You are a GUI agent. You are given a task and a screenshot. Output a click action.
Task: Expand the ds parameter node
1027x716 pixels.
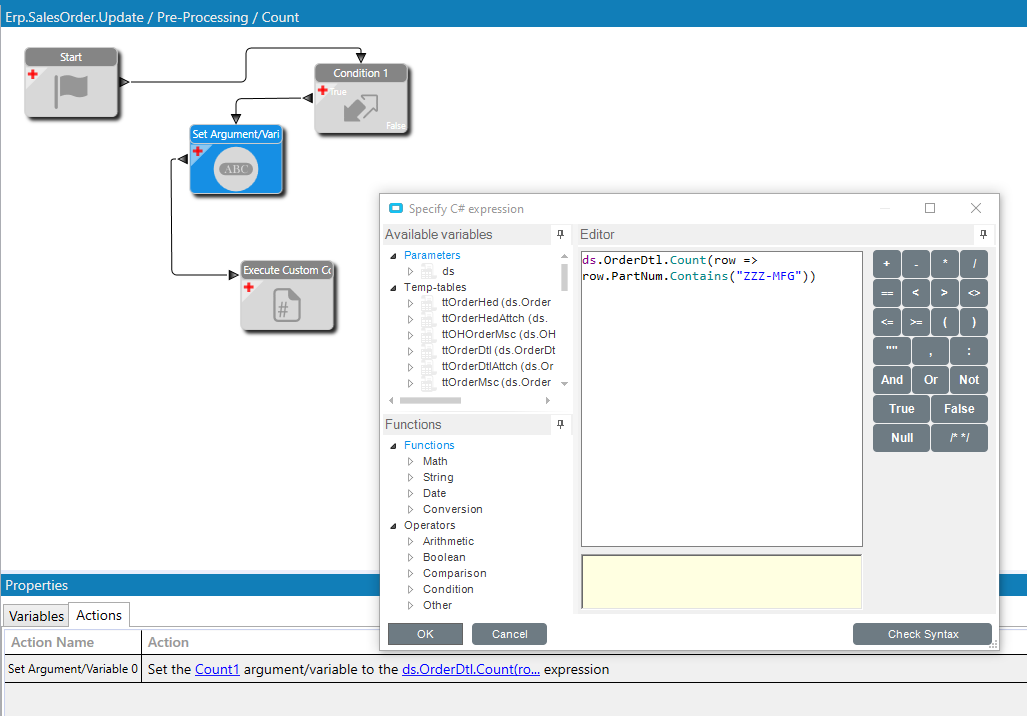411,271
